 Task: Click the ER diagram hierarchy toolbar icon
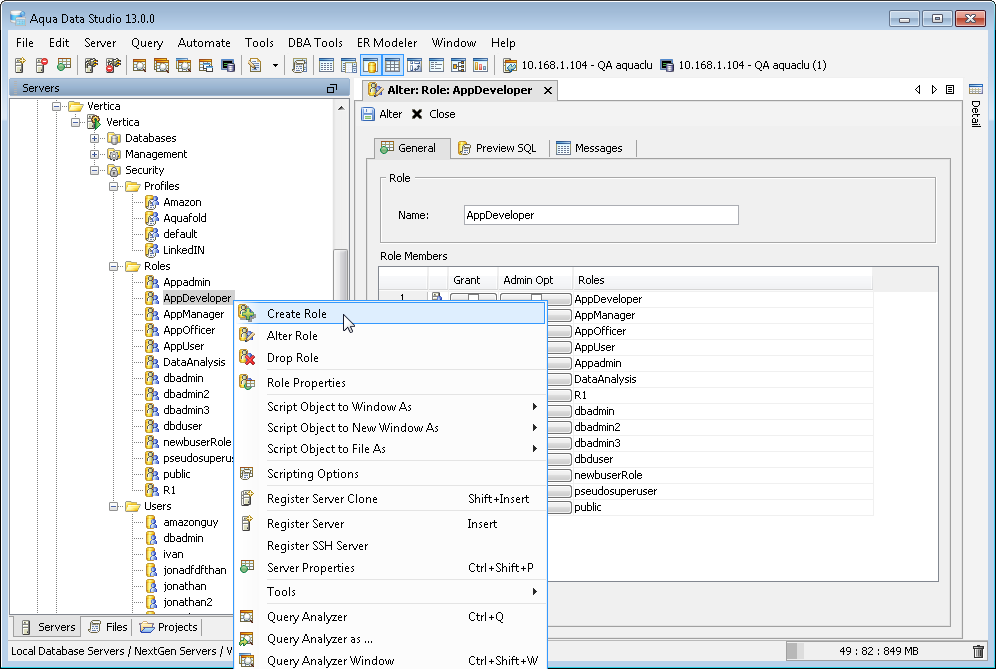coord(458,65)
